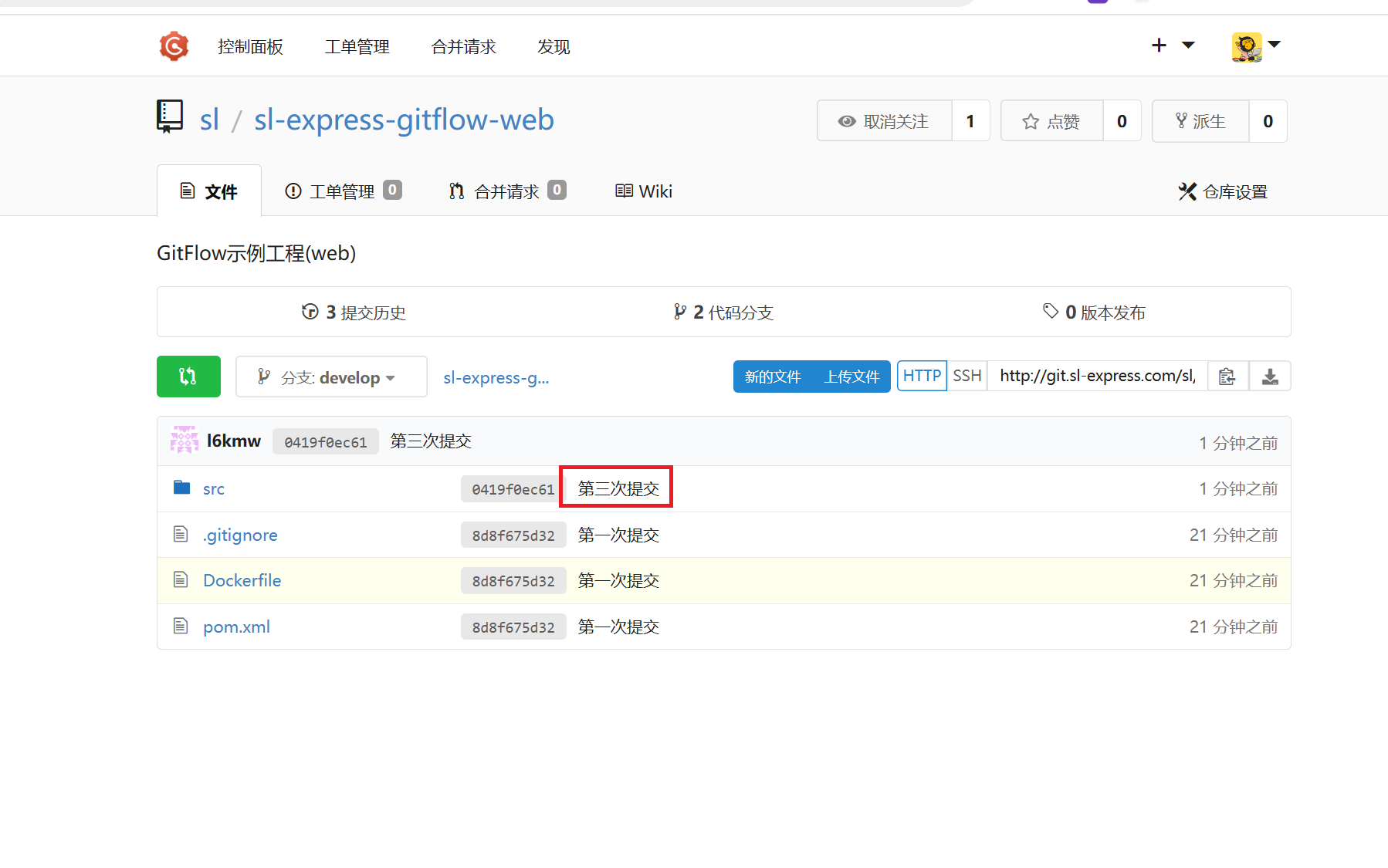The image size is (1388, 868).
Task: Show watchers count 1
Action: 970,121
